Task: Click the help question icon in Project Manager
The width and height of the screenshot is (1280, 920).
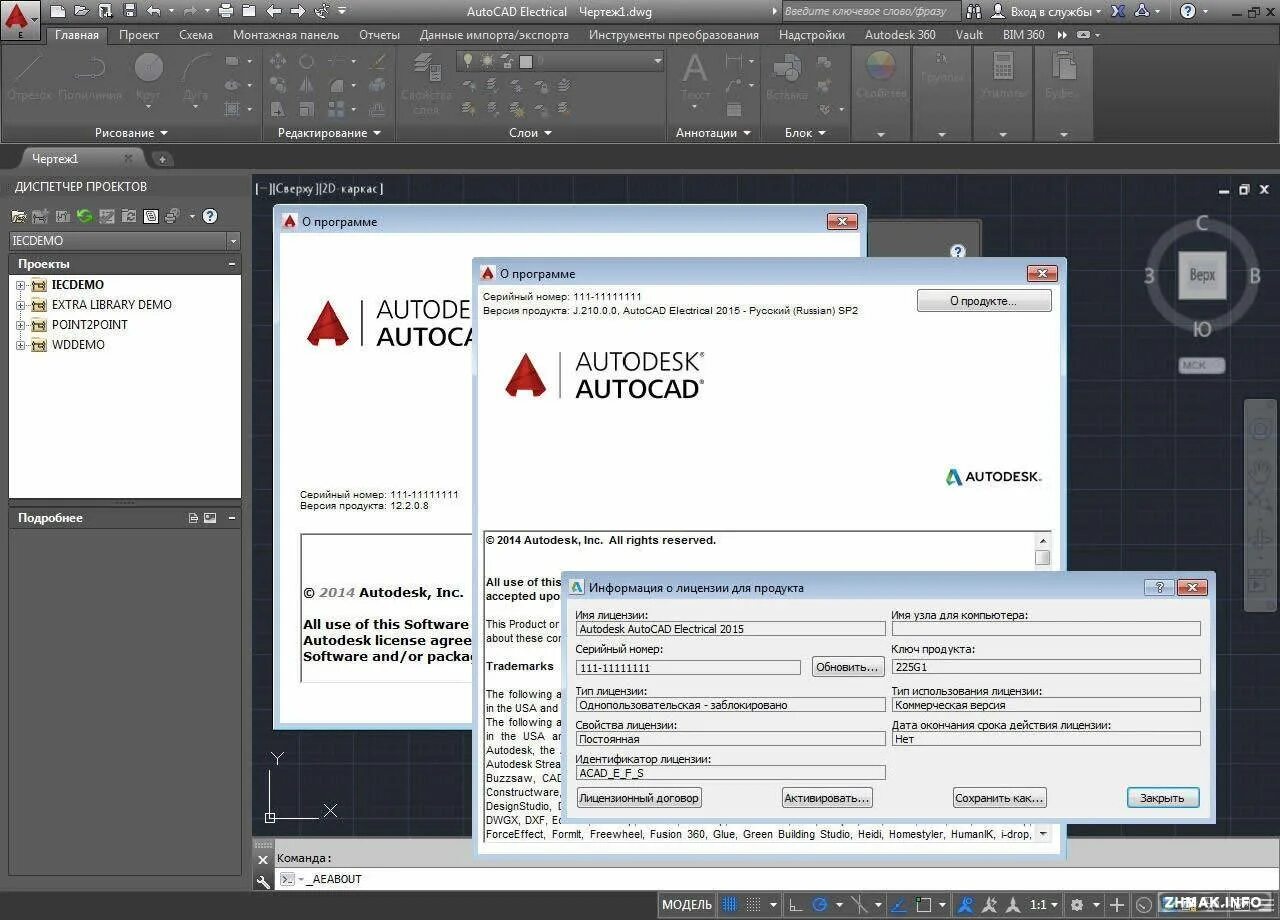Action: pyautogui.click(x=210, y=215)
